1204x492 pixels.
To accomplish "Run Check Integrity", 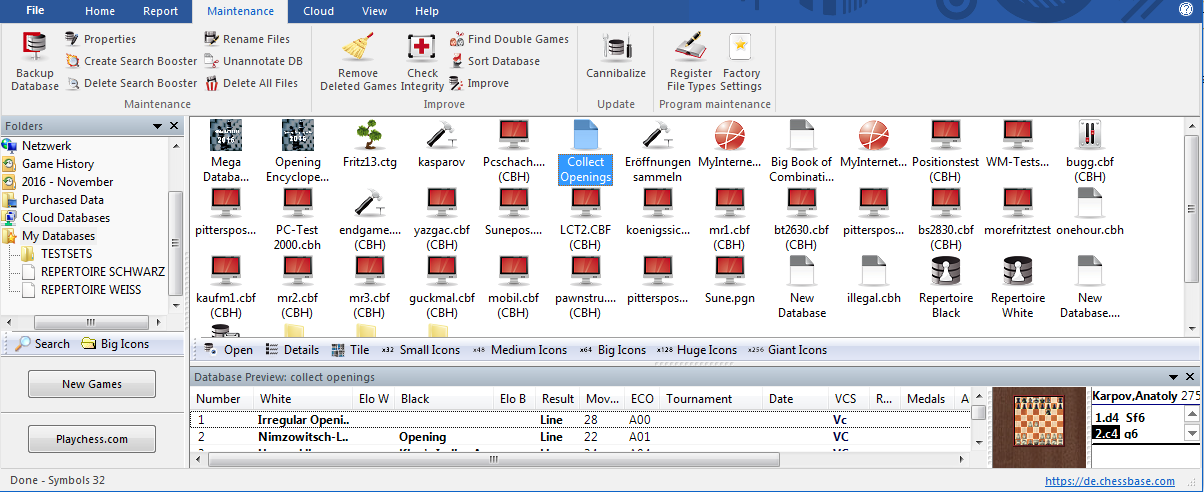I will (x=422, y=61).
